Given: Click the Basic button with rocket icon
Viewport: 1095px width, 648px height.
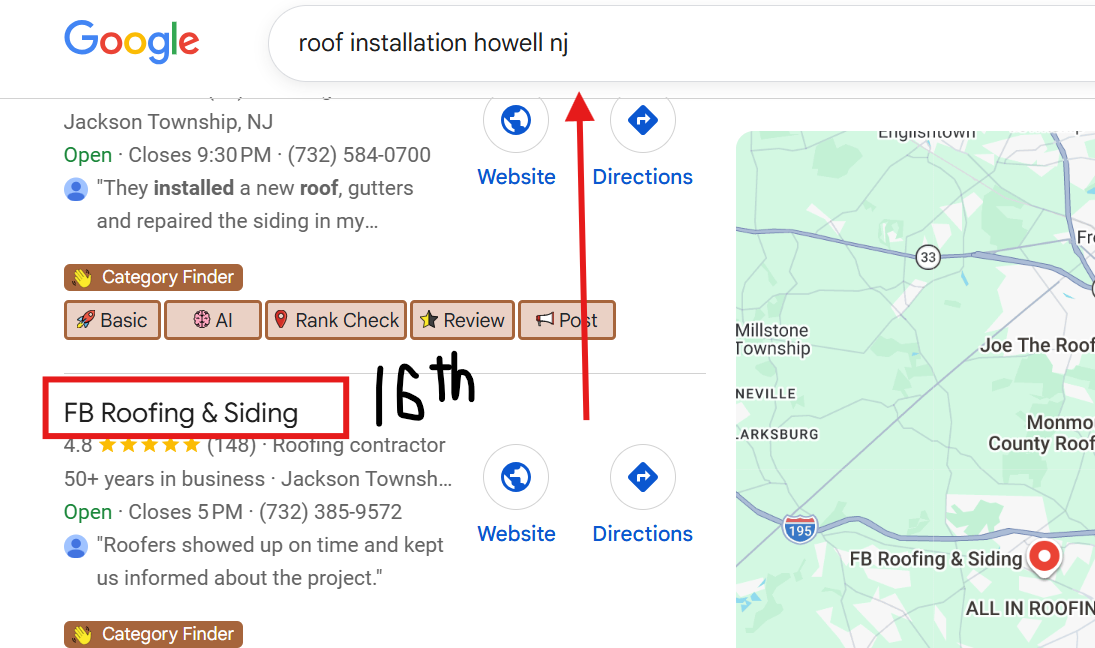Looking at the screenshot, I should (x=113, y=320).
